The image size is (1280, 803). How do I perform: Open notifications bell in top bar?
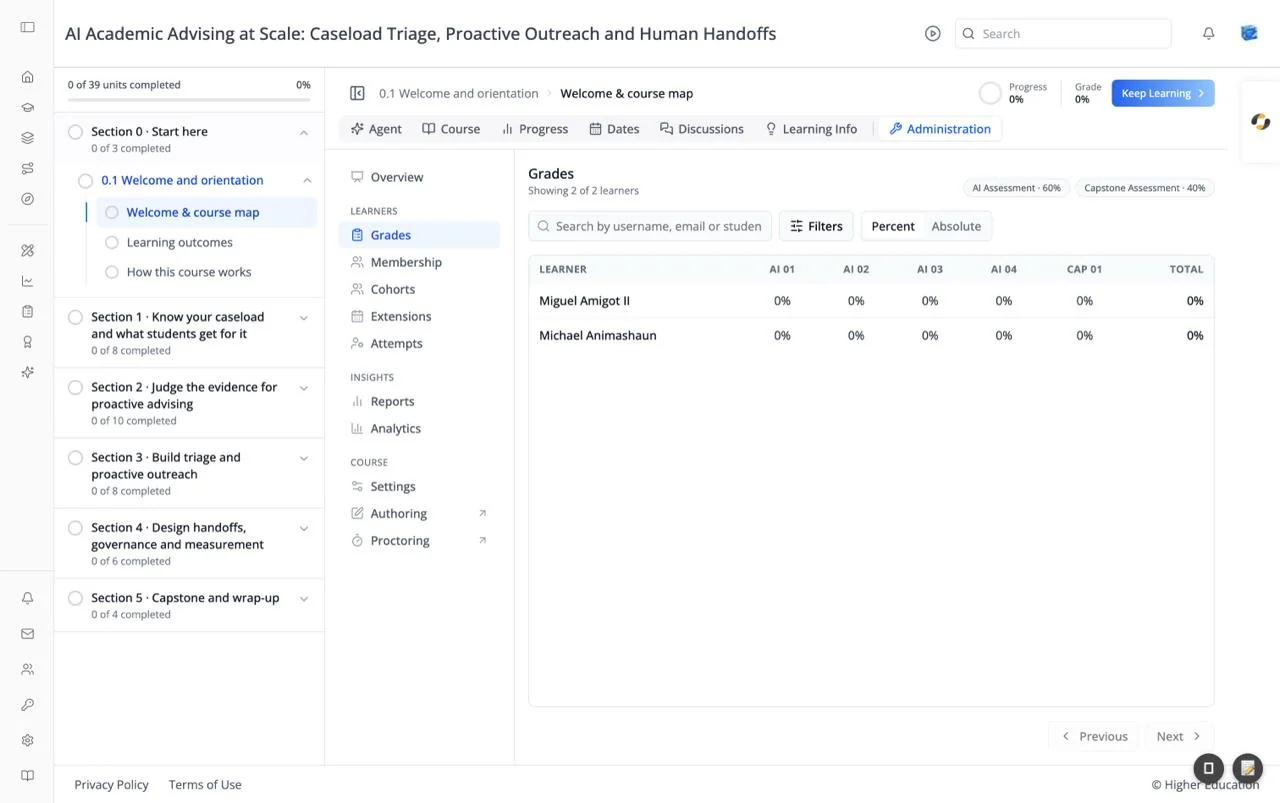(1208, 34)
